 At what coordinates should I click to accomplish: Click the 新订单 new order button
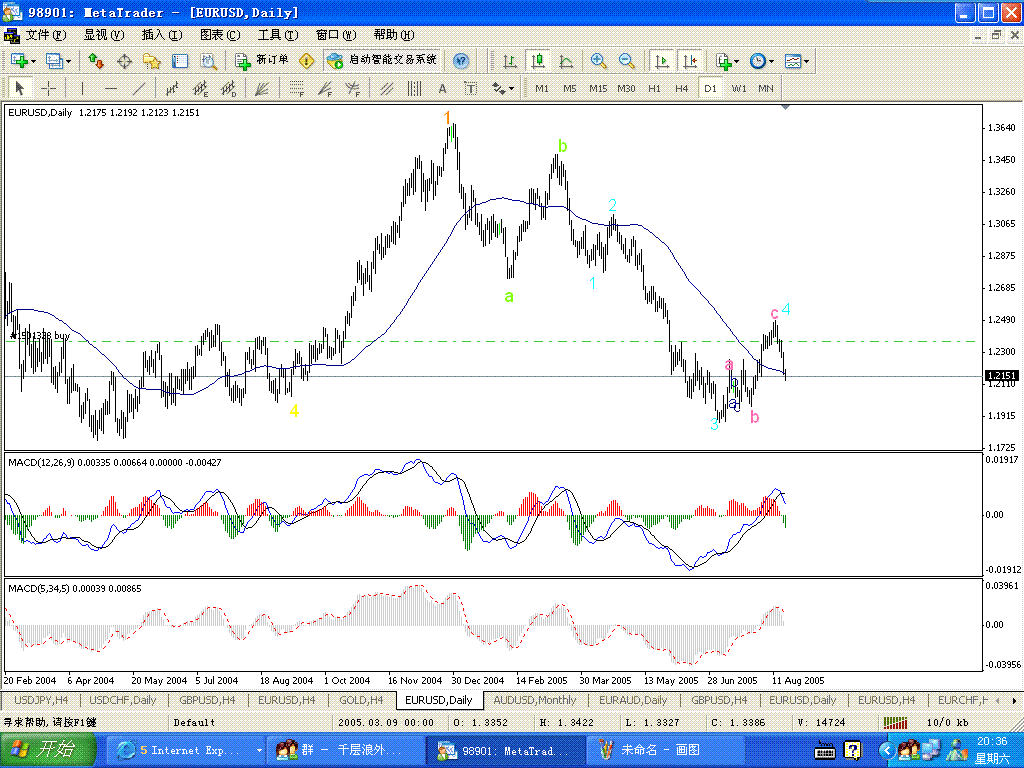(263, 61)
